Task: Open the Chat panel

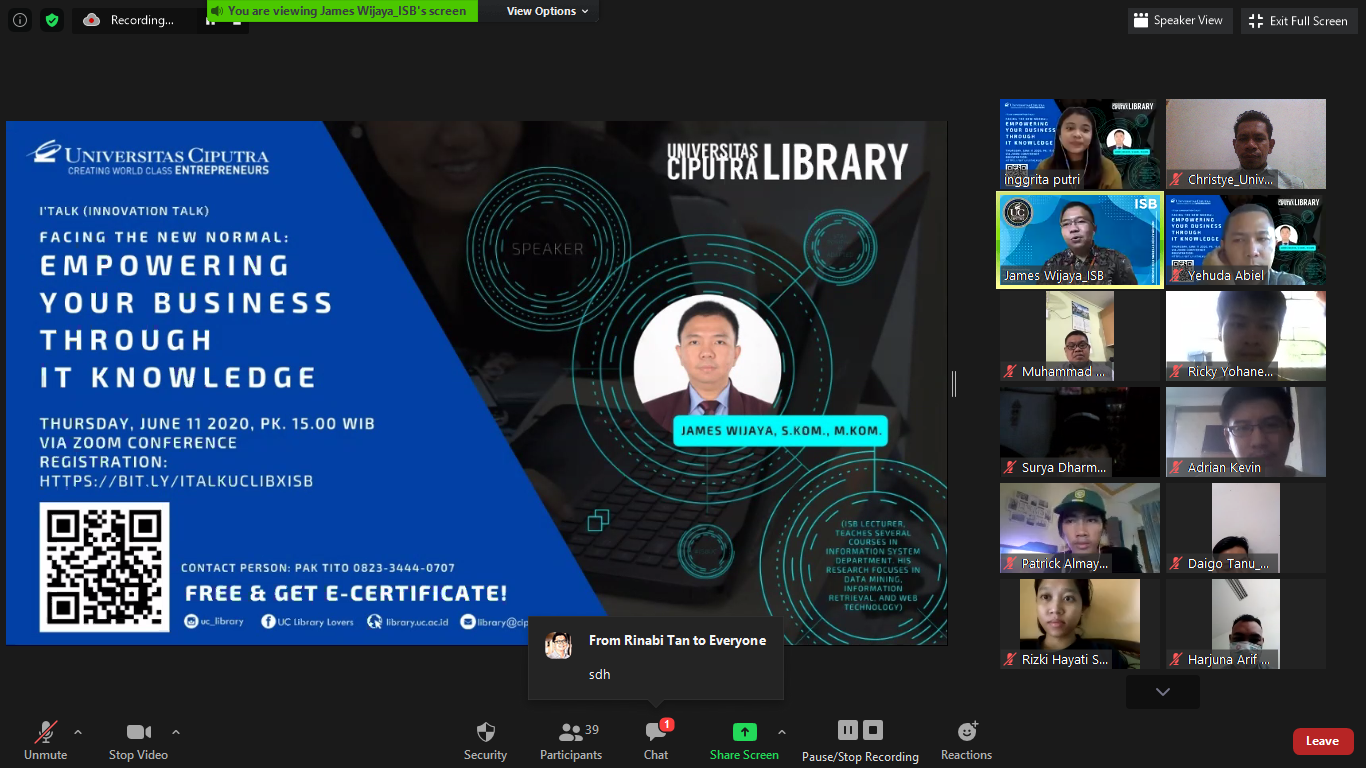Action: (656, 740)
